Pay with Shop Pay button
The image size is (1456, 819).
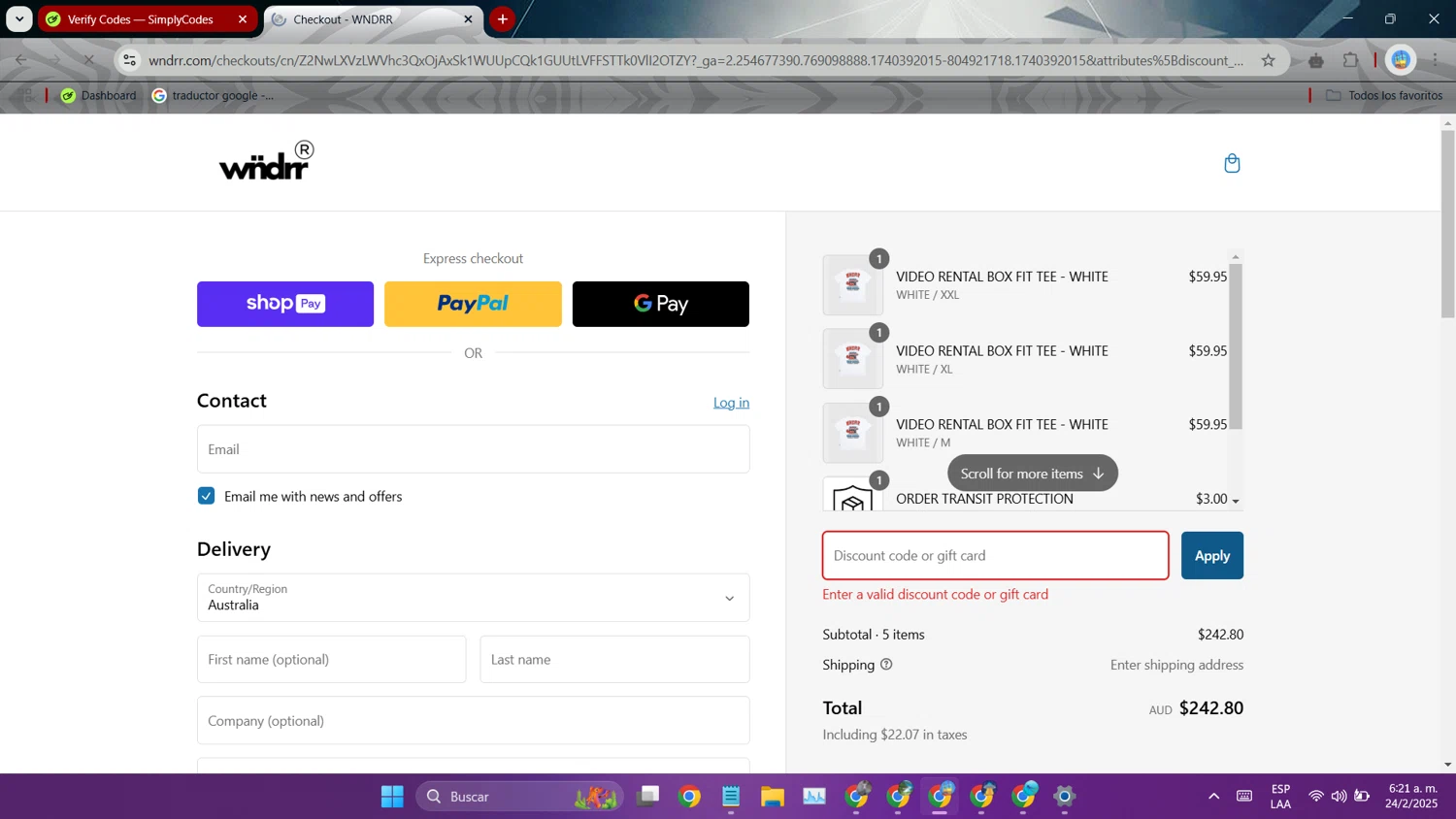(x=285, y=304)
